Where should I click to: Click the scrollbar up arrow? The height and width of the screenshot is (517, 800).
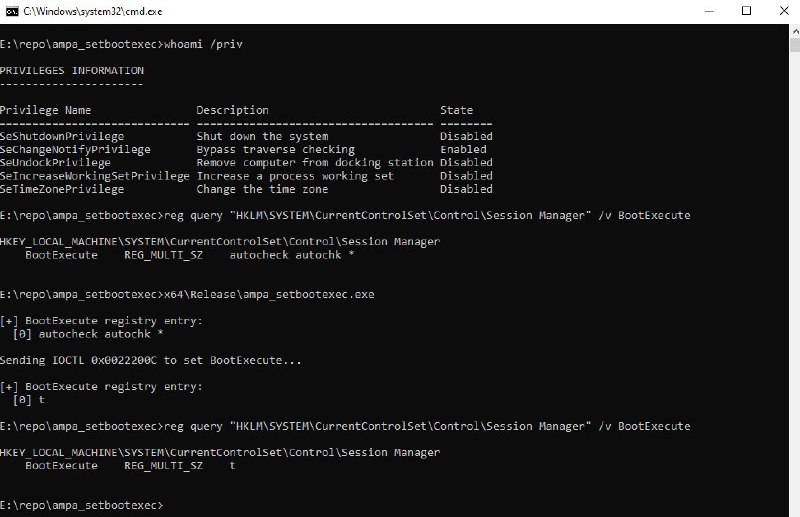pyautogui.click(x=795, y=31)
